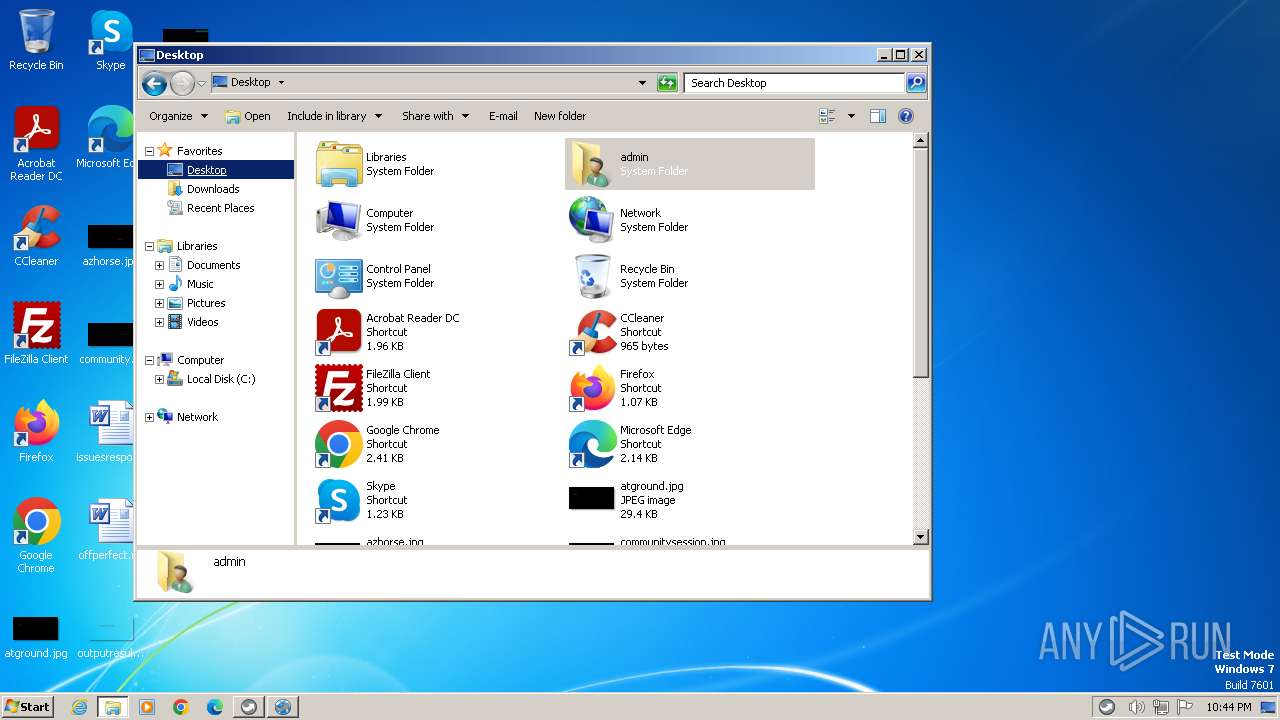
Task: Open the recent pages dropdown arrow
Action: click(202, 83)
